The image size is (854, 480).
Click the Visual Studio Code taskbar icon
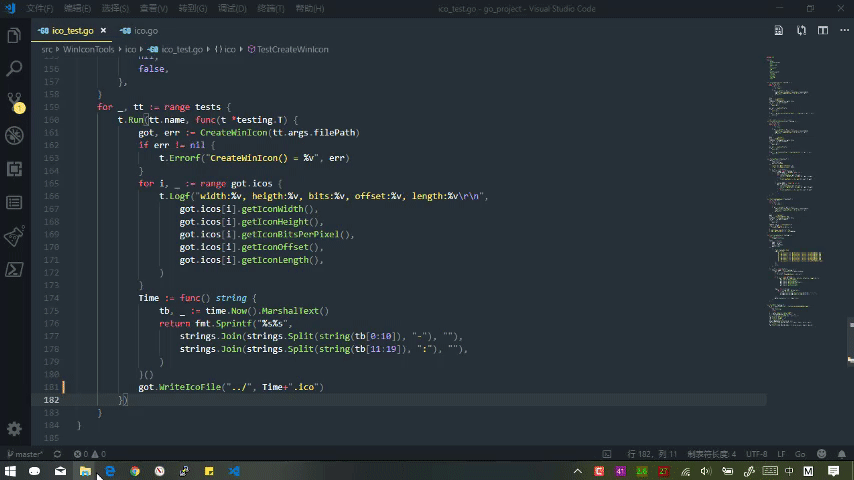[x=234, y=471]
